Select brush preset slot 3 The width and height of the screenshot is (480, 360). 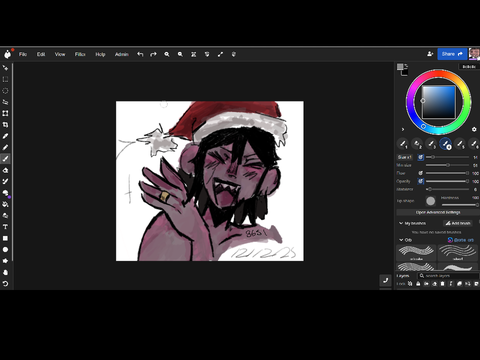431,144
